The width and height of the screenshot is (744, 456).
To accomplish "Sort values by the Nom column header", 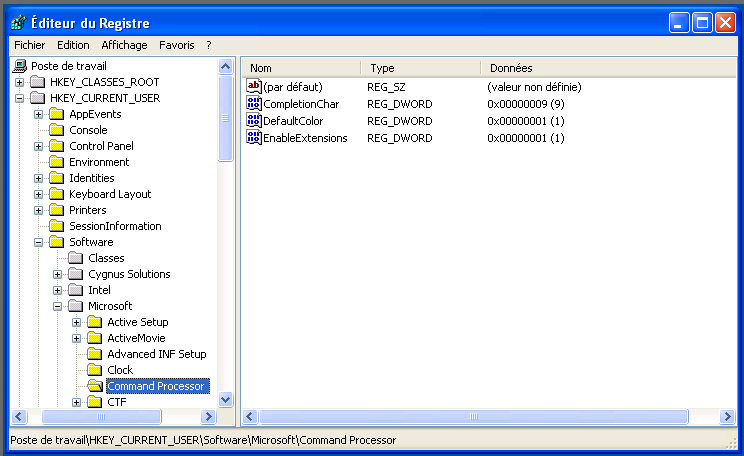I will pos(300,68).
